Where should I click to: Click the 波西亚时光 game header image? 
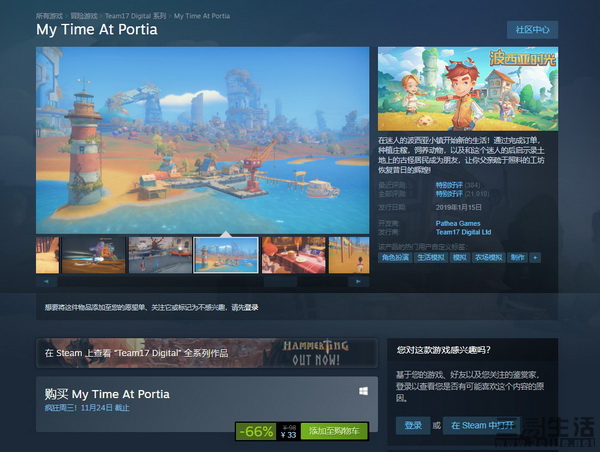[468, 89]
